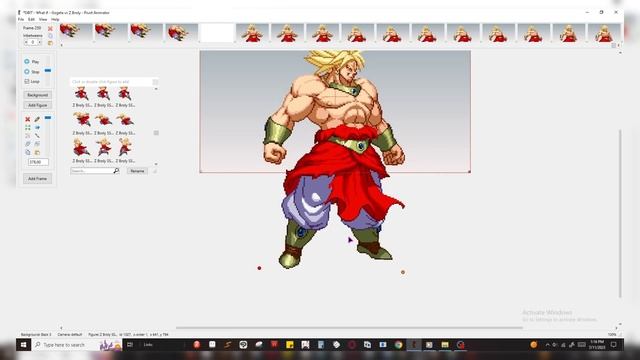The height and width of the screenshot is (360, 640).
Task: Click the copy frame icon below red X
Action: pos(50,36)
